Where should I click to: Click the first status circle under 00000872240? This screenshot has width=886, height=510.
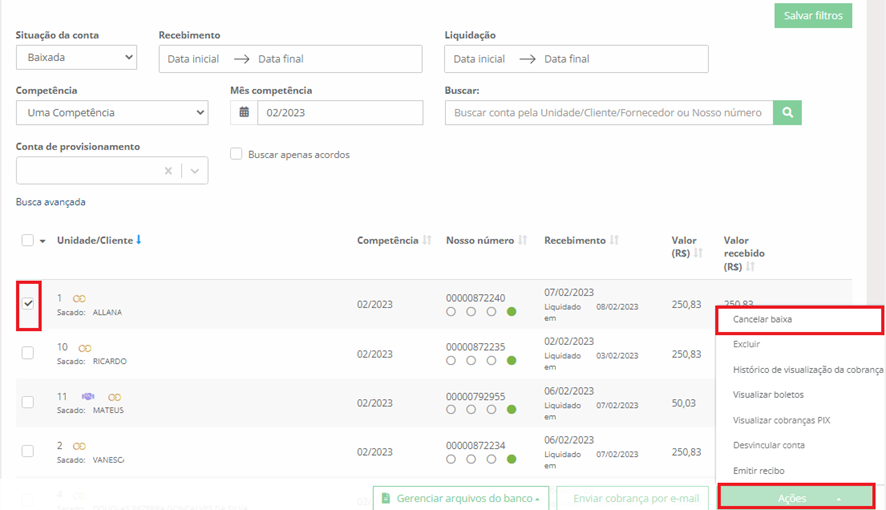click(x=450, y=312)
